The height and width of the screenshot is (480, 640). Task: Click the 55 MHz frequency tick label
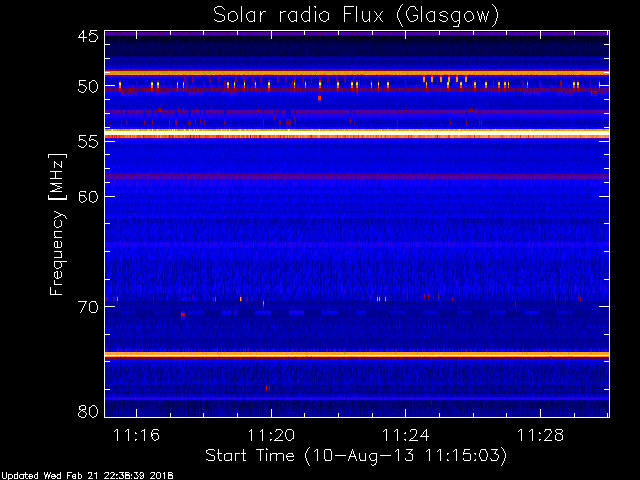click(x=87, y=142)
